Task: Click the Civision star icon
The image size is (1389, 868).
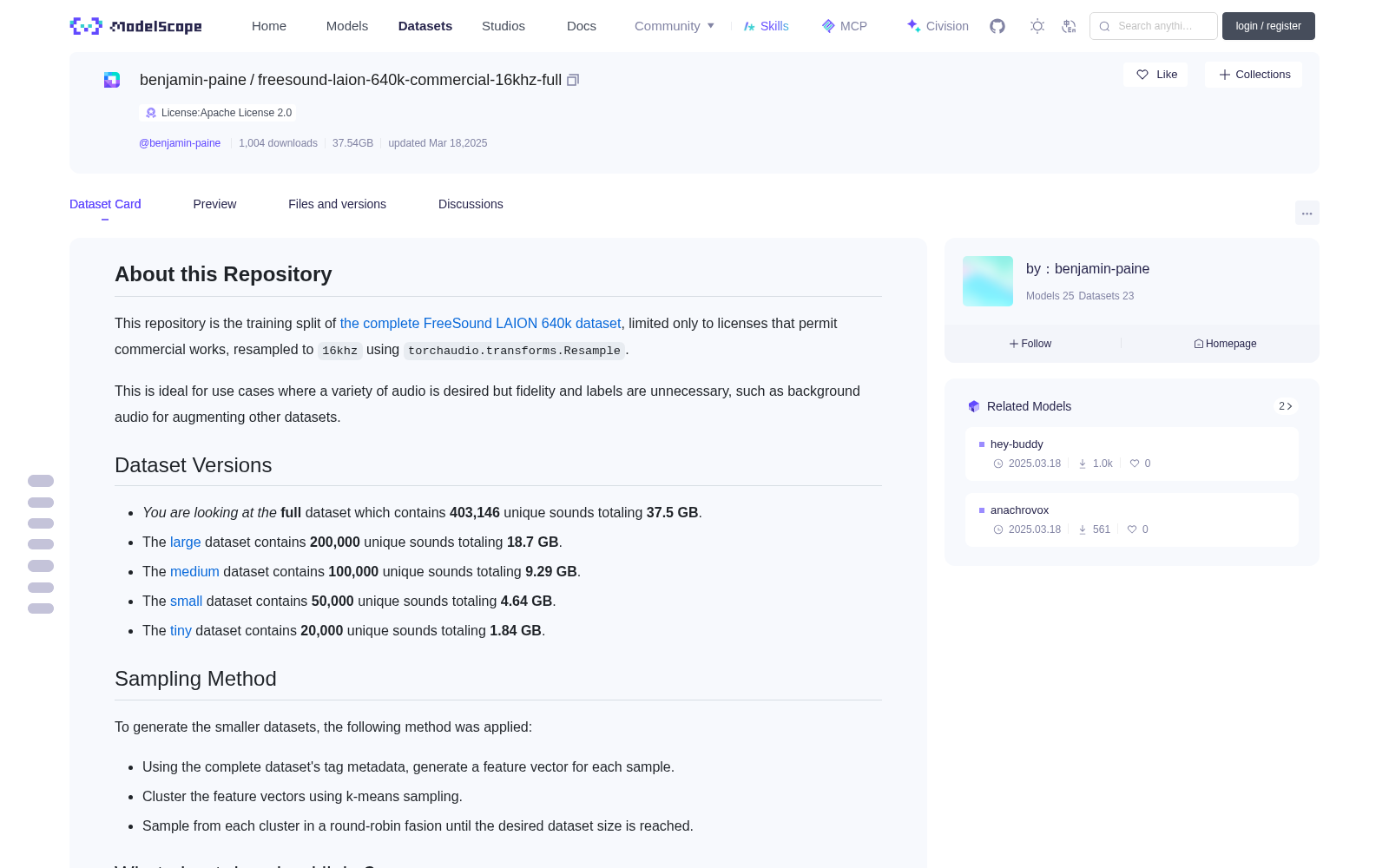Action: [913, 26]
